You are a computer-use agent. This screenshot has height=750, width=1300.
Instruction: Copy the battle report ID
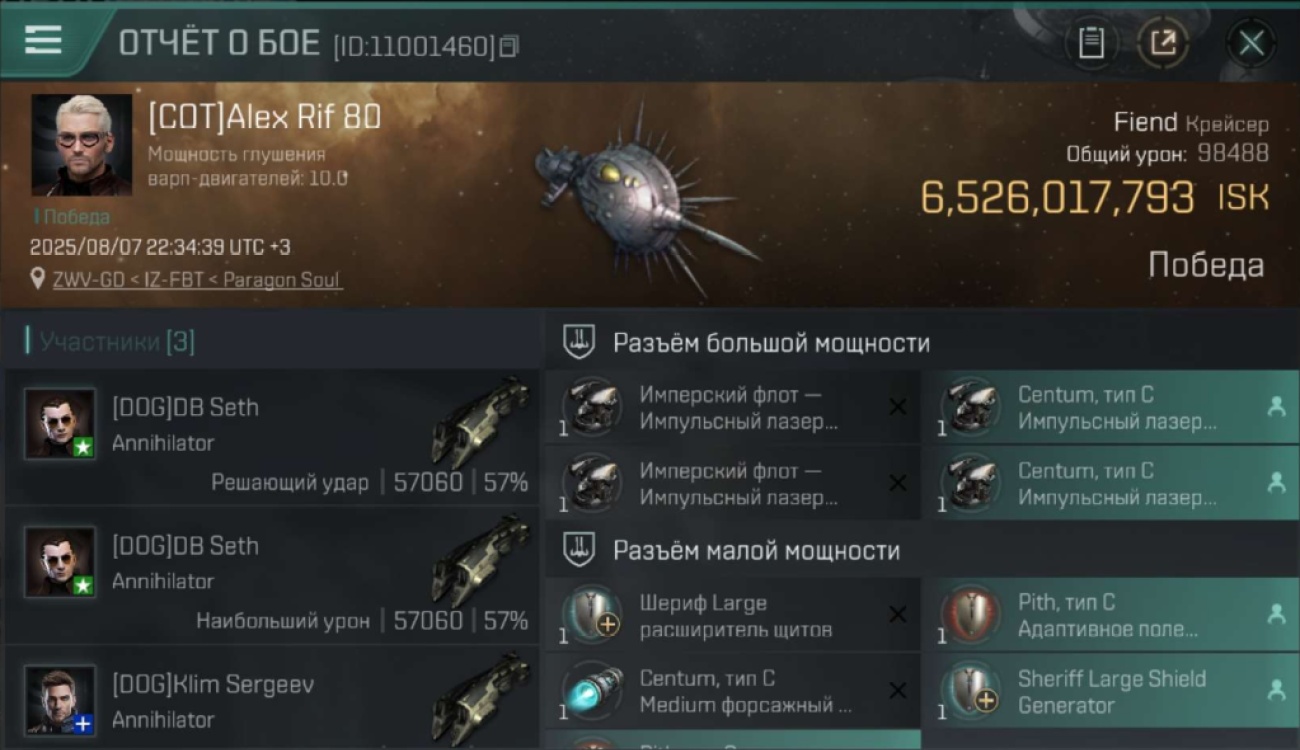509,46
